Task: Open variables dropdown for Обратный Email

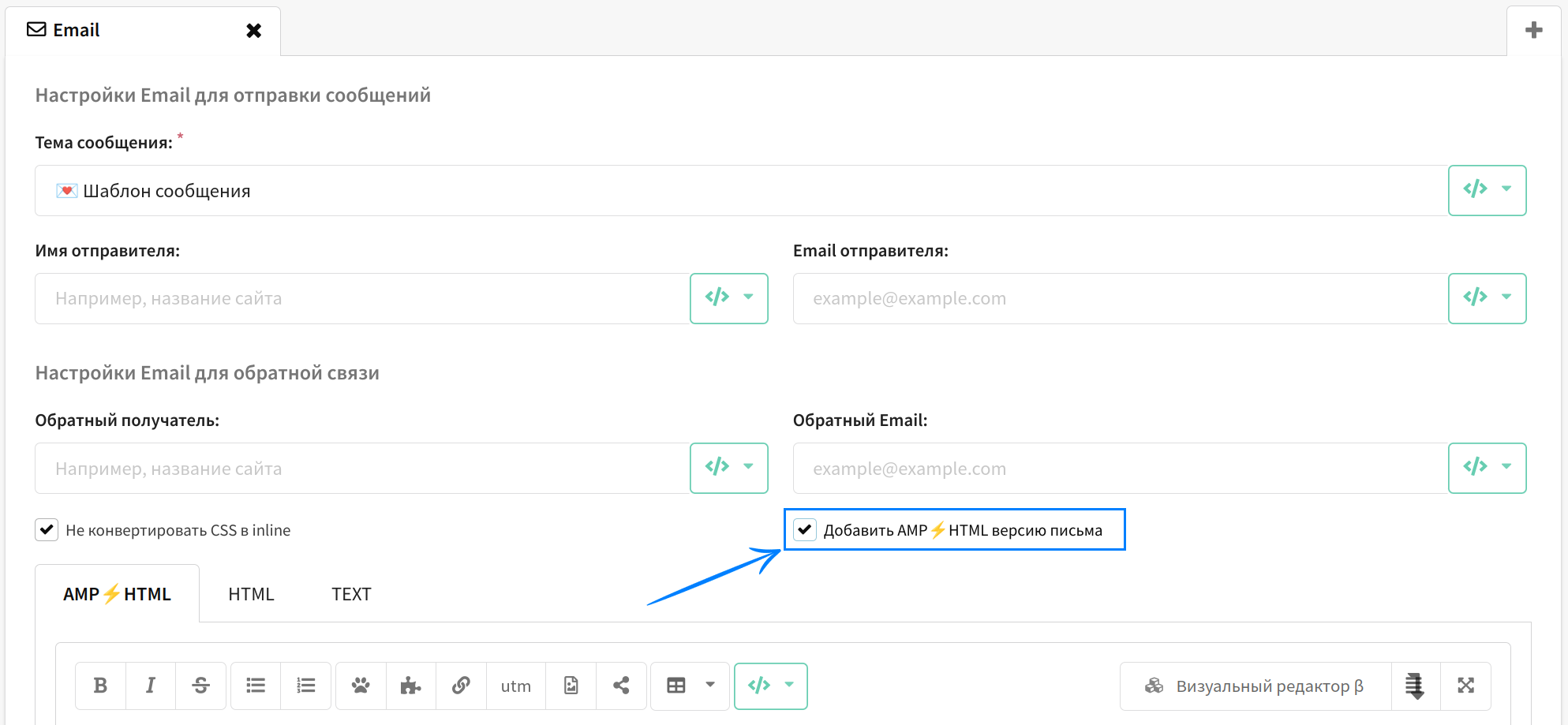Action: [1488, 468]
